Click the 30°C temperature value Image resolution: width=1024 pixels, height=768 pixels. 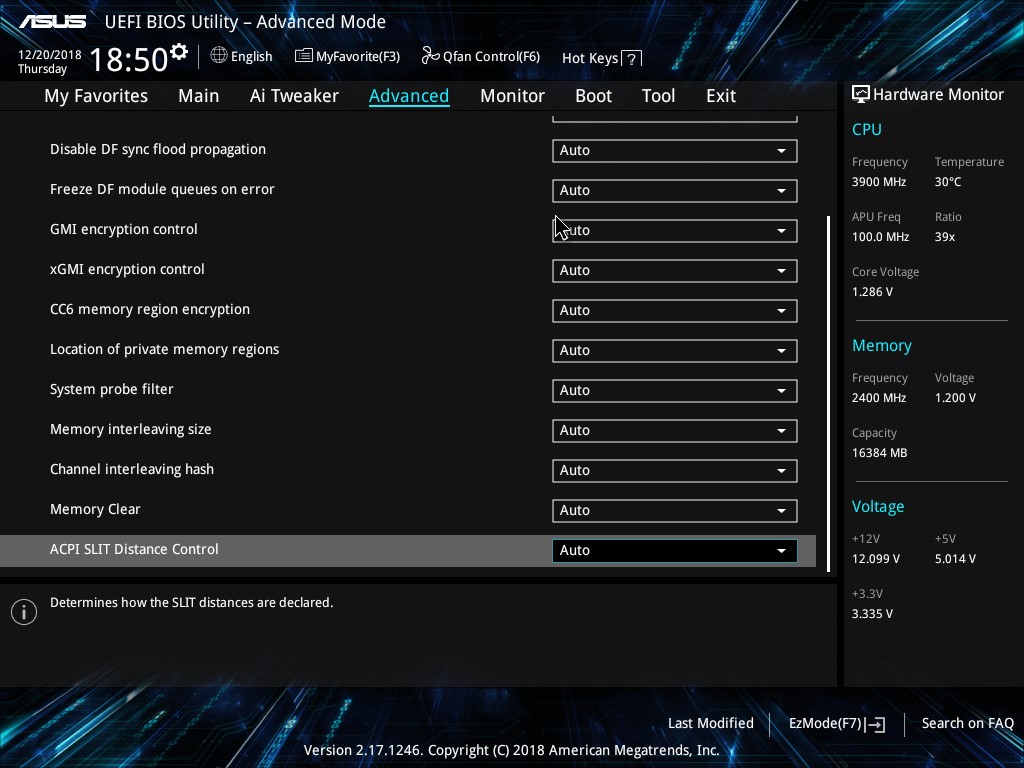(948, 182)
